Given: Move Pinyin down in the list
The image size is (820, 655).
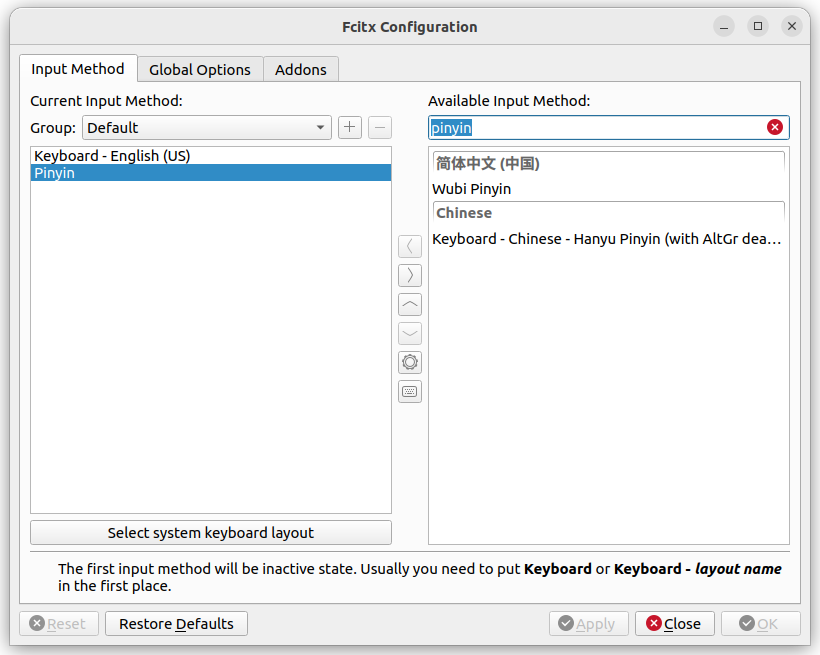Looking at the screenshot, I should point(409,333).
